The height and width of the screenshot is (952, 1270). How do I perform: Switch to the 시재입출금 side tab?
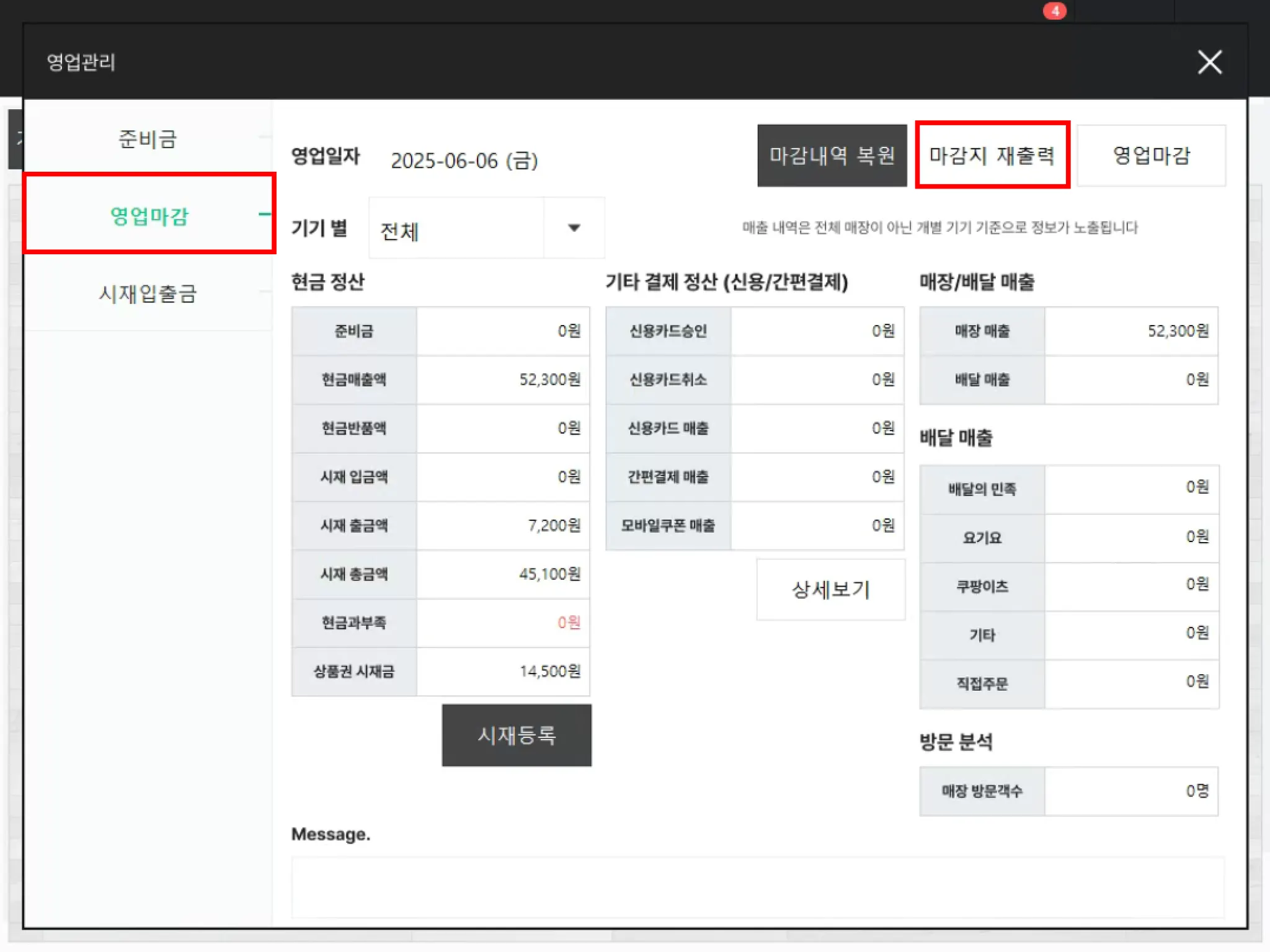[x=148, y=293]
